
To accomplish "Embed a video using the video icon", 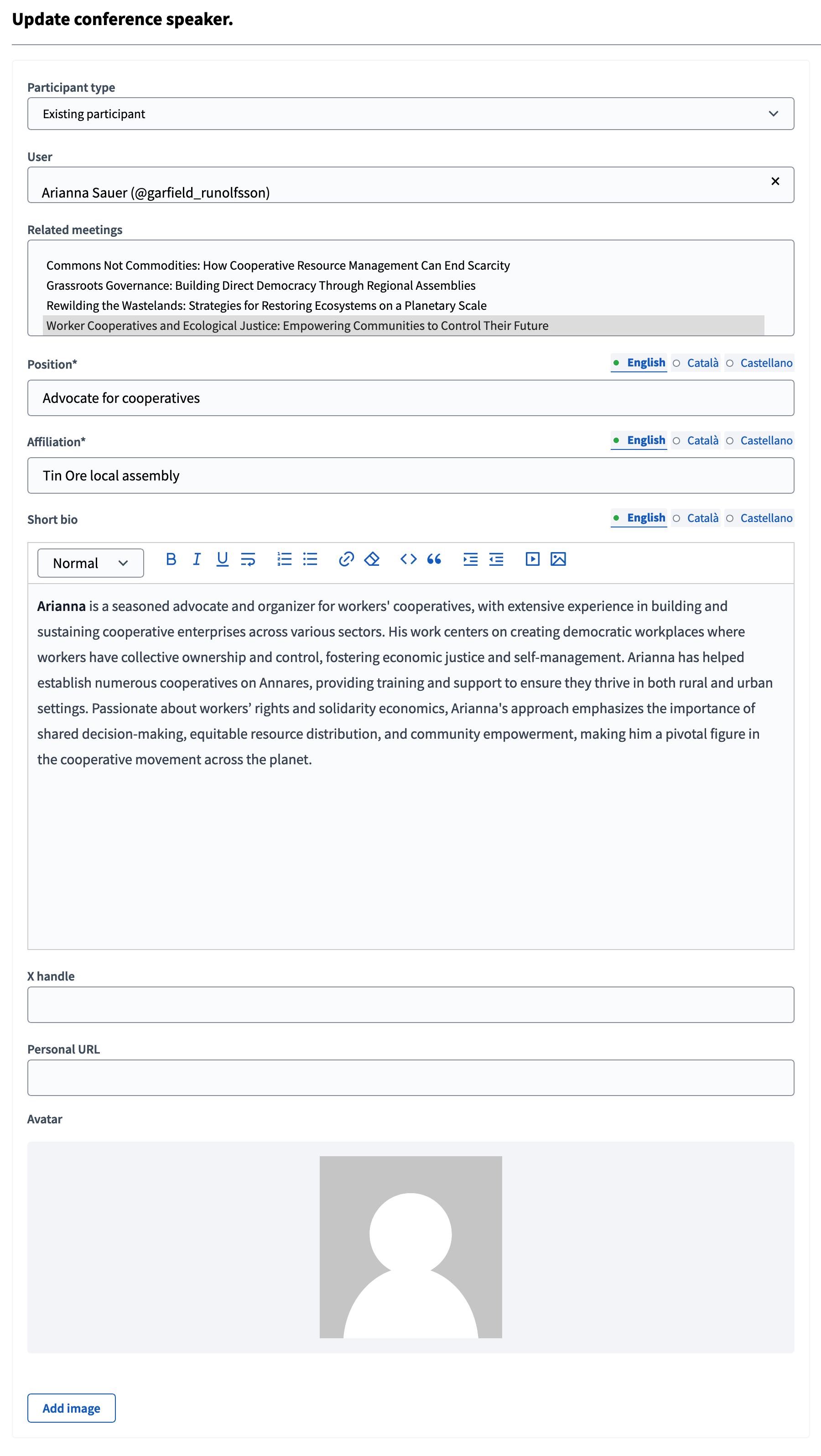I will pyautogui.click(x=532, y=559).
